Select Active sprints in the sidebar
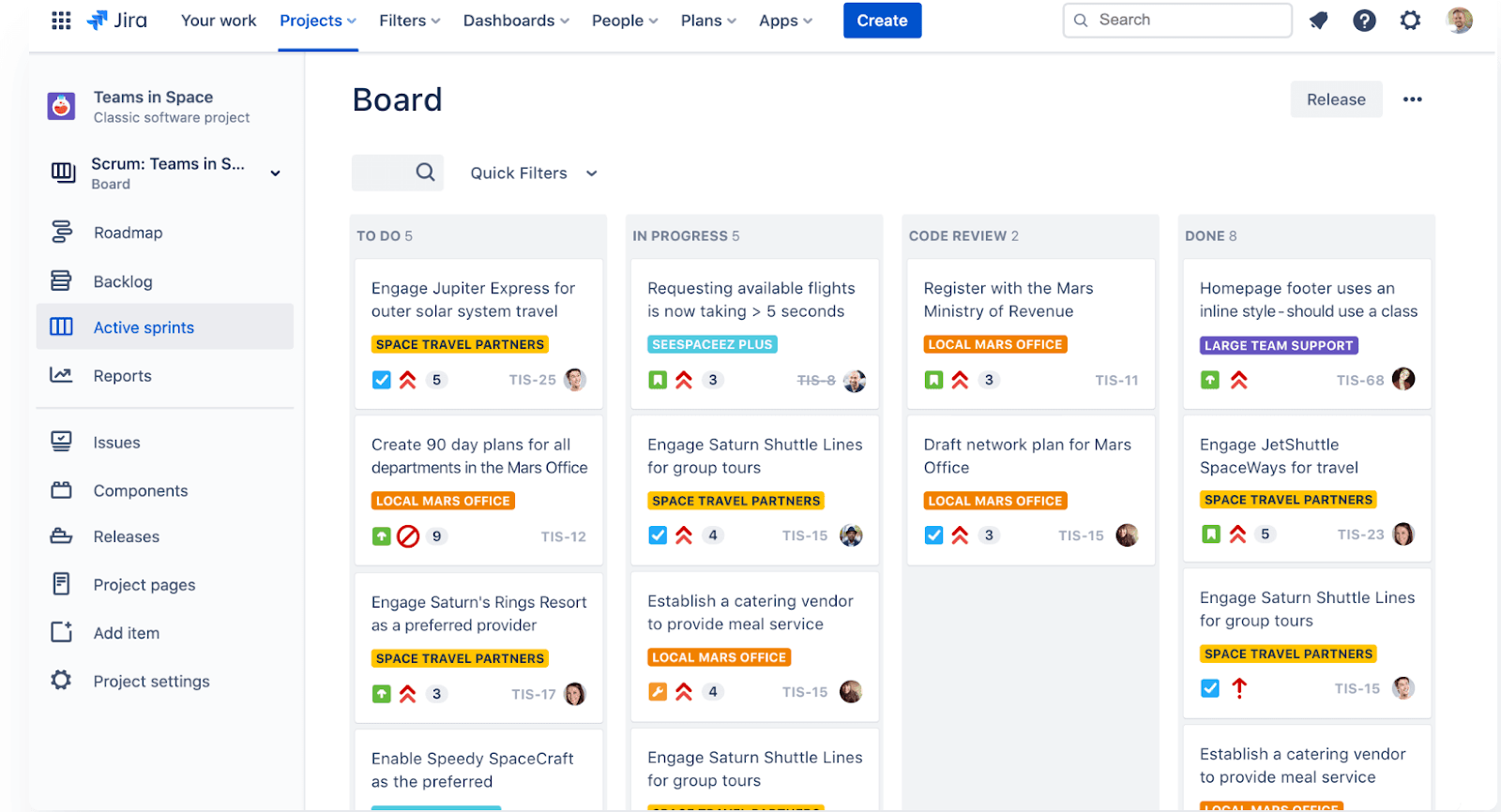This screenshot has width=1501, height=812. (144, 327)
